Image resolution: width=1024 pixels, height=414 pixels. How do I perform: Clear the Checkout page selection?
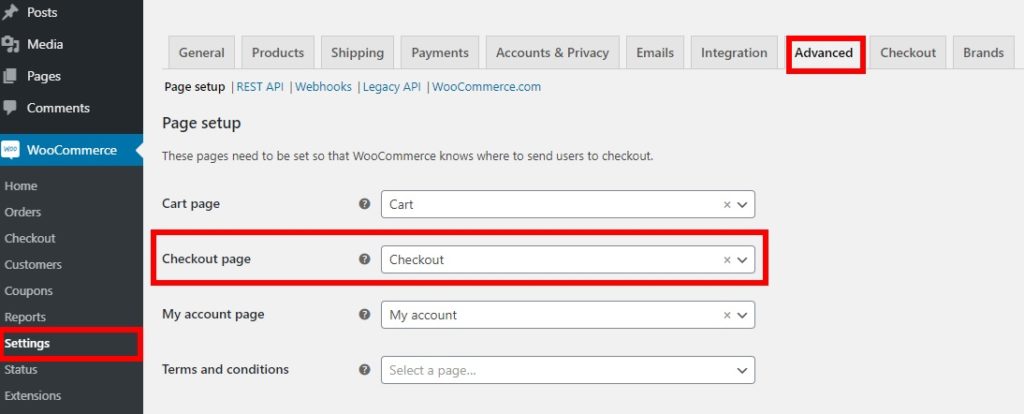point(727,259)
